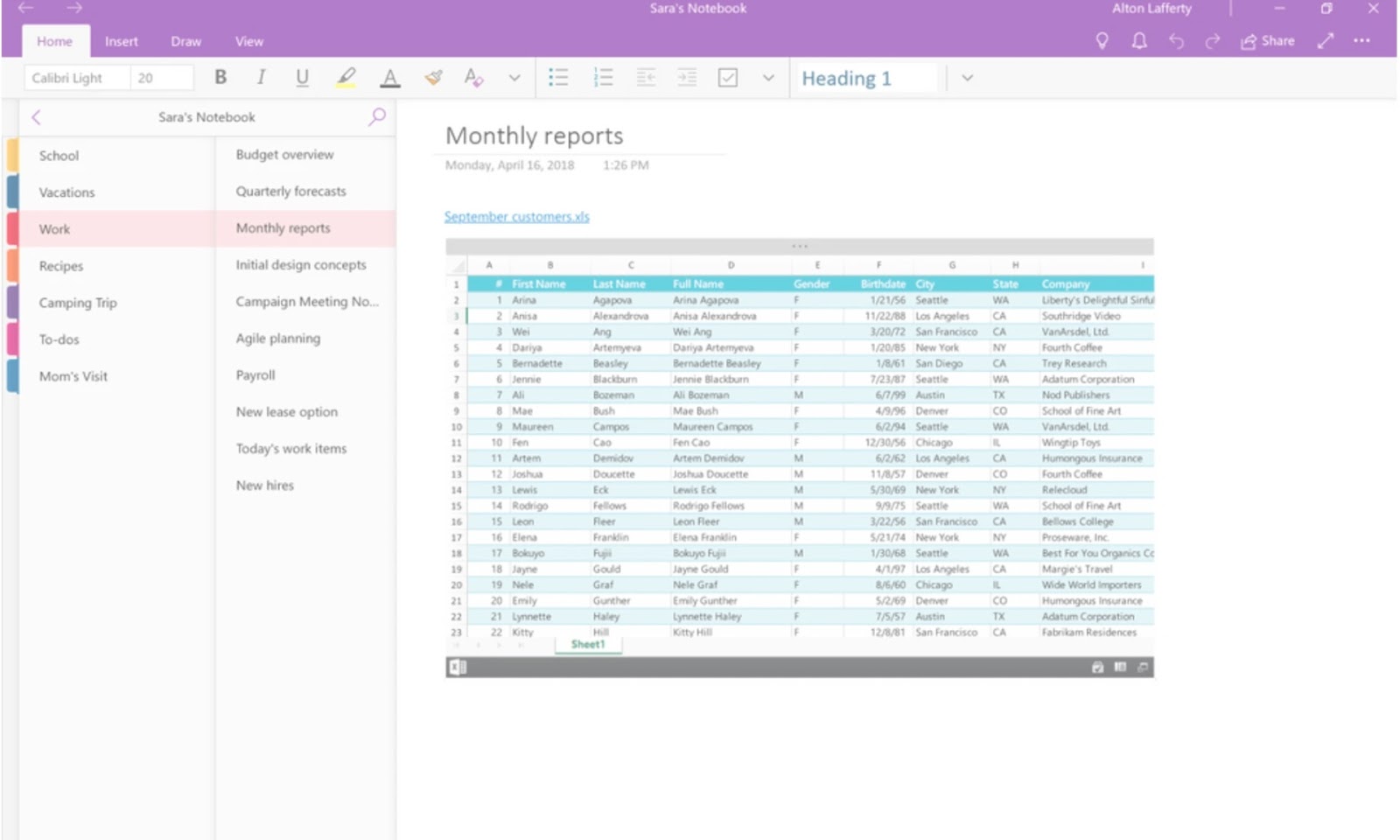Collapse the notebook navigation back chevron
Screen dimensions: 1400x840
[x=36, y=117]
